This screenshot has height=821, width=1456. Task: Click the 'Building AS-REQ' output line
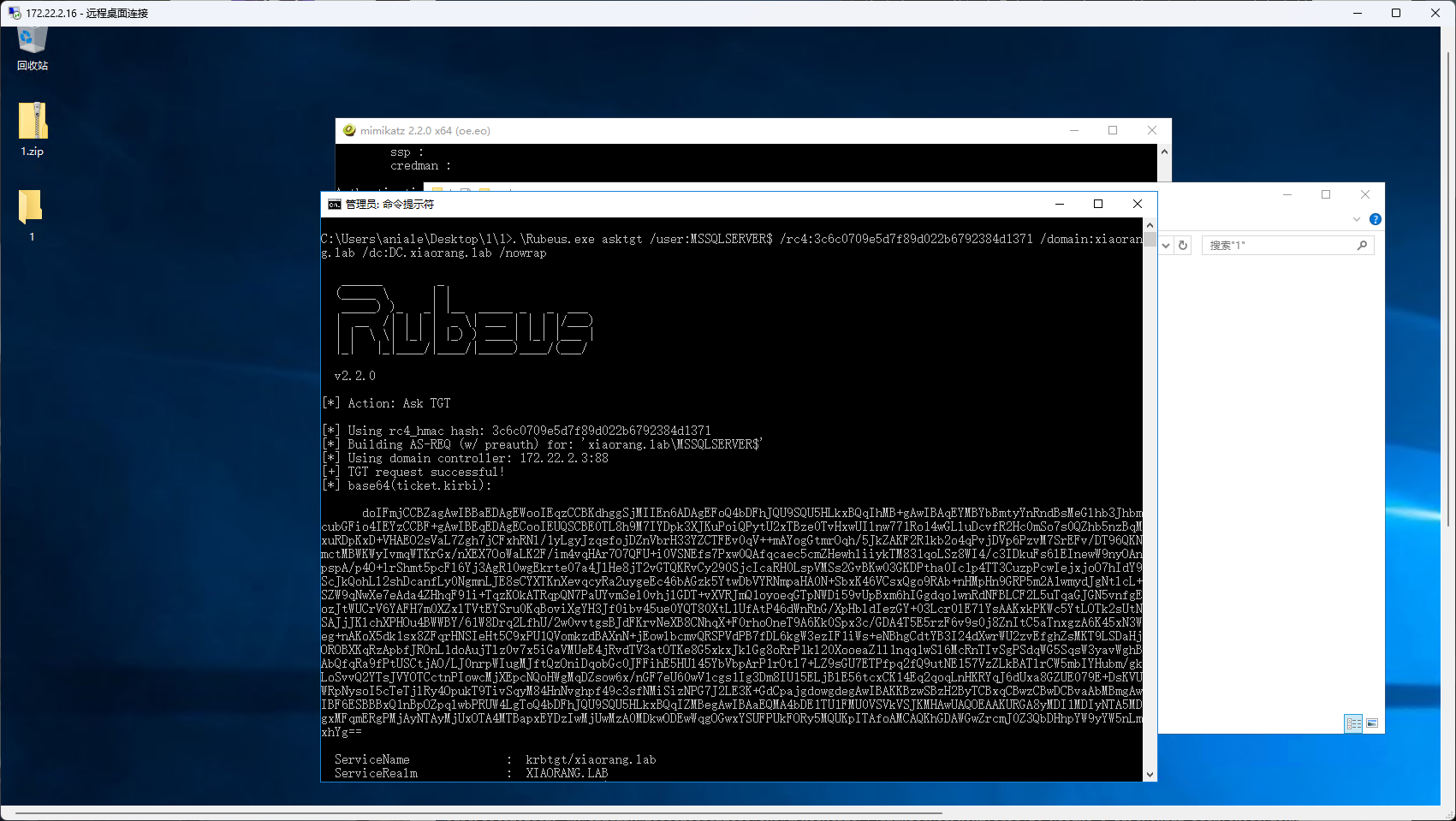click(542, 444)
